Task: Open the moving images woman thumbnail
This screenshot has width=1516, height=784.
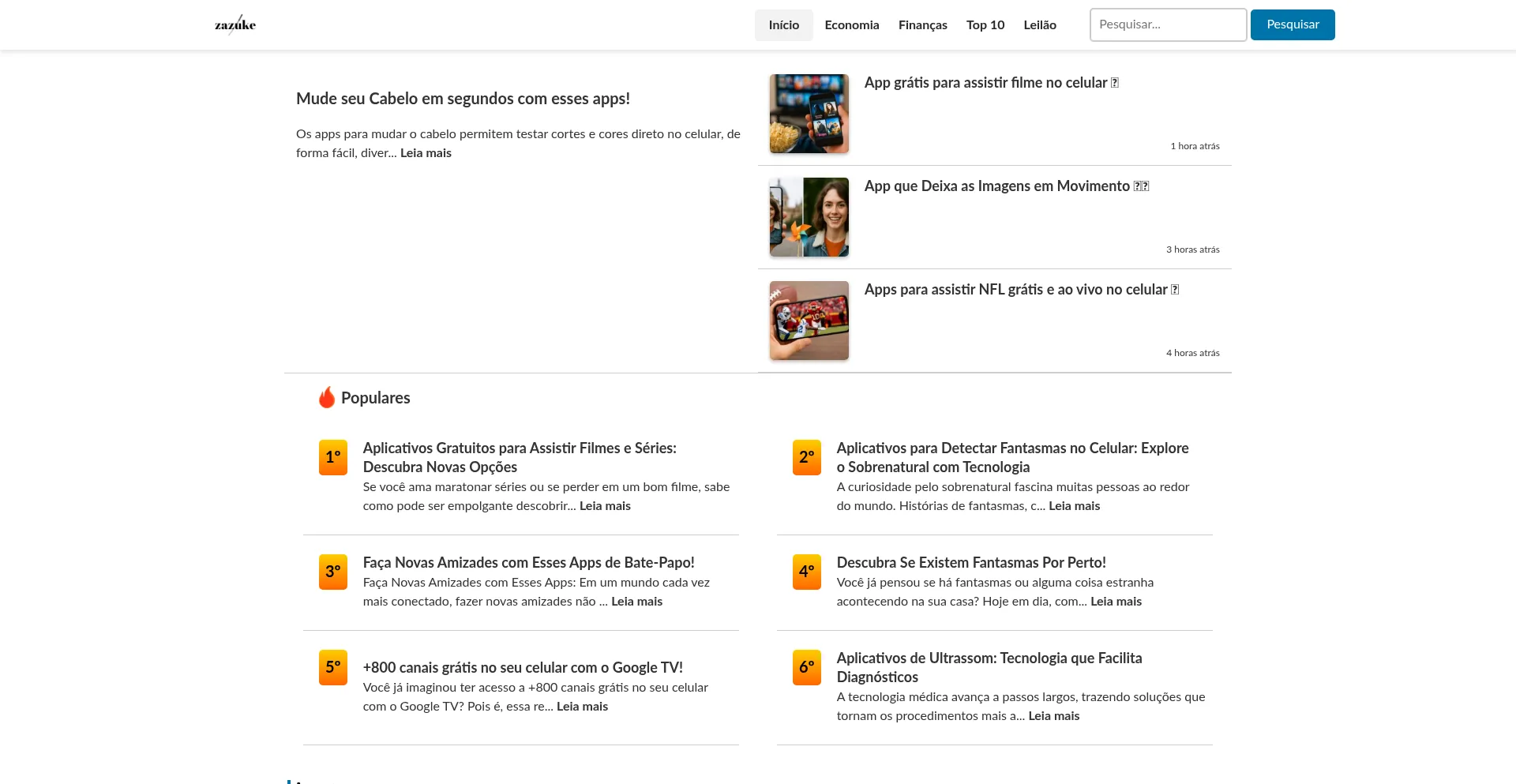Action: pyautogui.click(x=809, y=217)
